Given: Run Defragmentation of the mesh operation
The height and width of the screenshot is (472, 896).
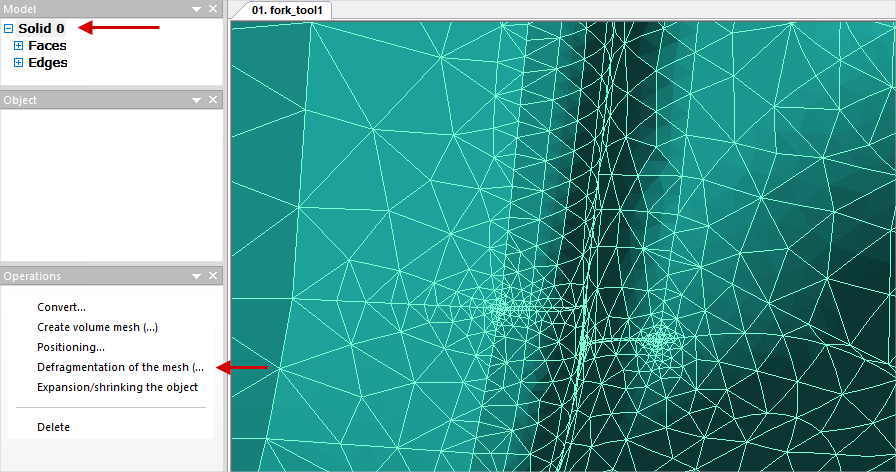Looking at the screenshot, I should click(119, 367).
